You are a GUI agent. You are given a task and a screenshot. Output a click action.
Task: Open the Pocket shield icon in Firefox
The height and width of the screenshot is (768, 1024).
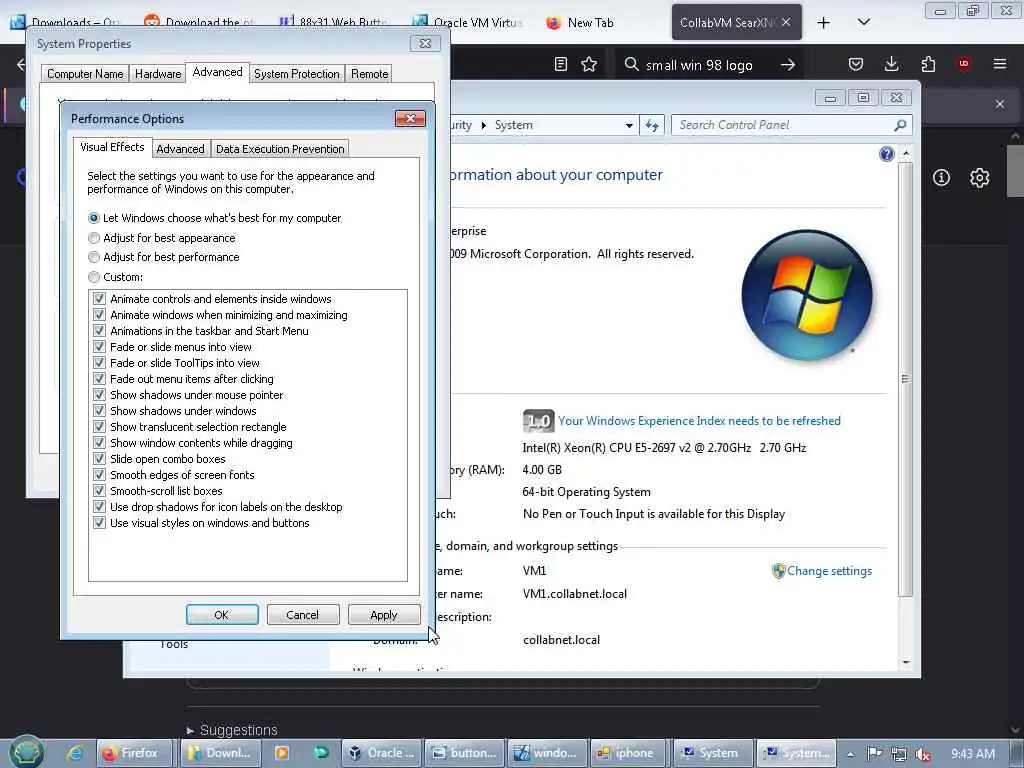click(x=856, y=64)
